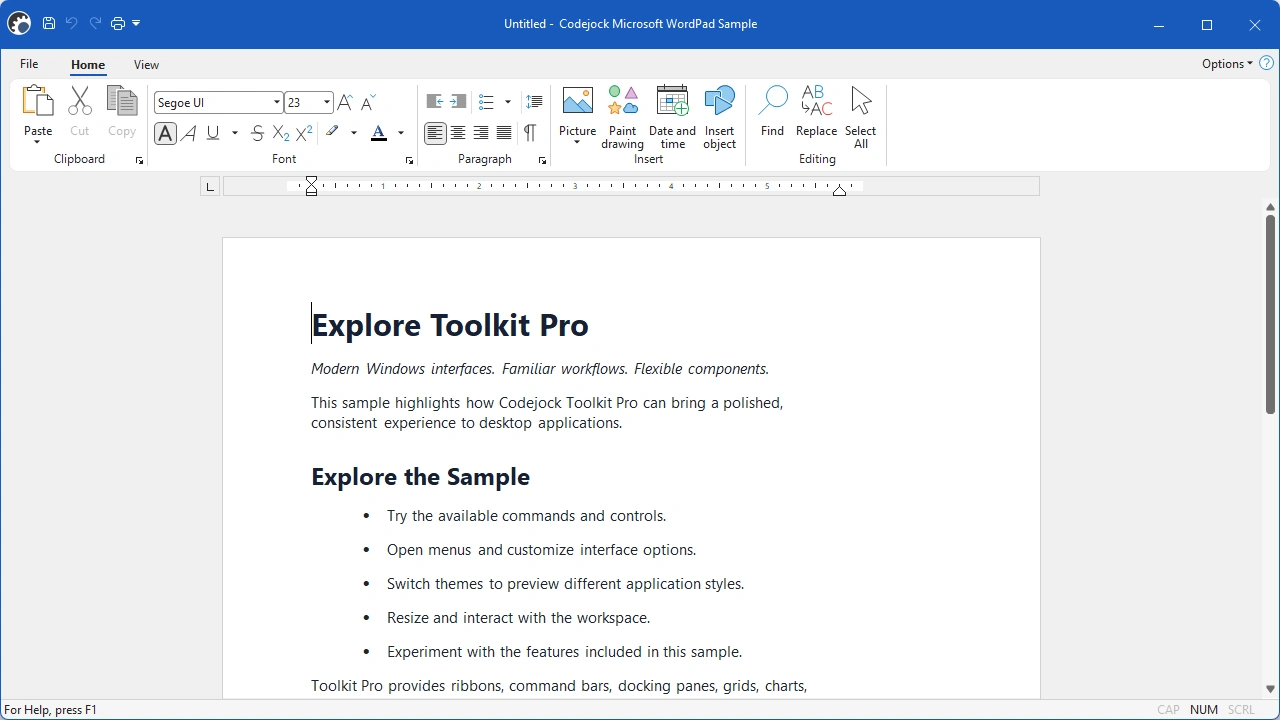Insert a Paint drawing

(622, 118)
